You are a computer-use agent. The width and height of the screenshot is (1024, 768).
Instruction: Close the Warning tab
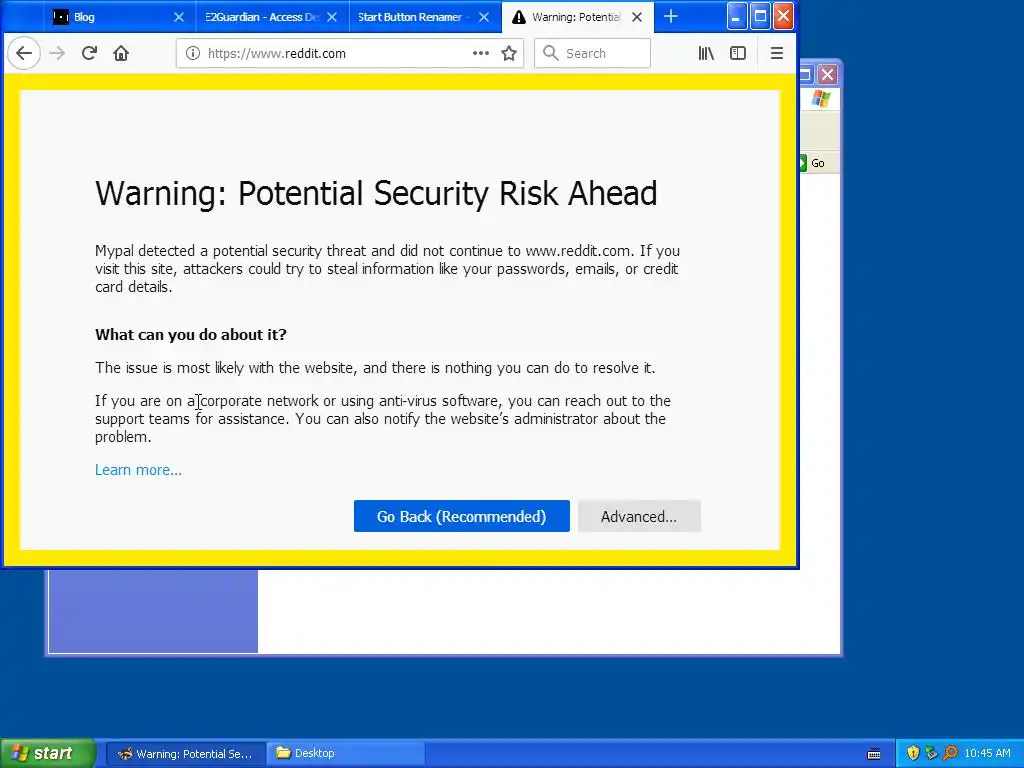(637, 18)
